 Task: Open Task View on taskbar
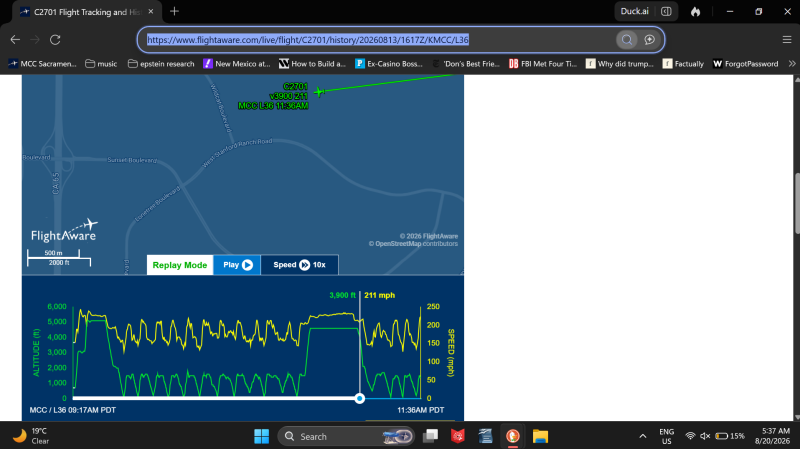pos(431,436)
